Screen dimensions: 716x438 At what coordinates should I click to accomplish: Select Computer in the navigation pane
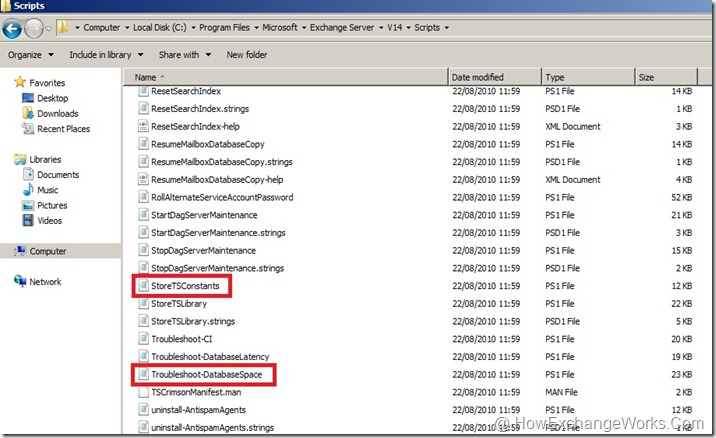47,251
